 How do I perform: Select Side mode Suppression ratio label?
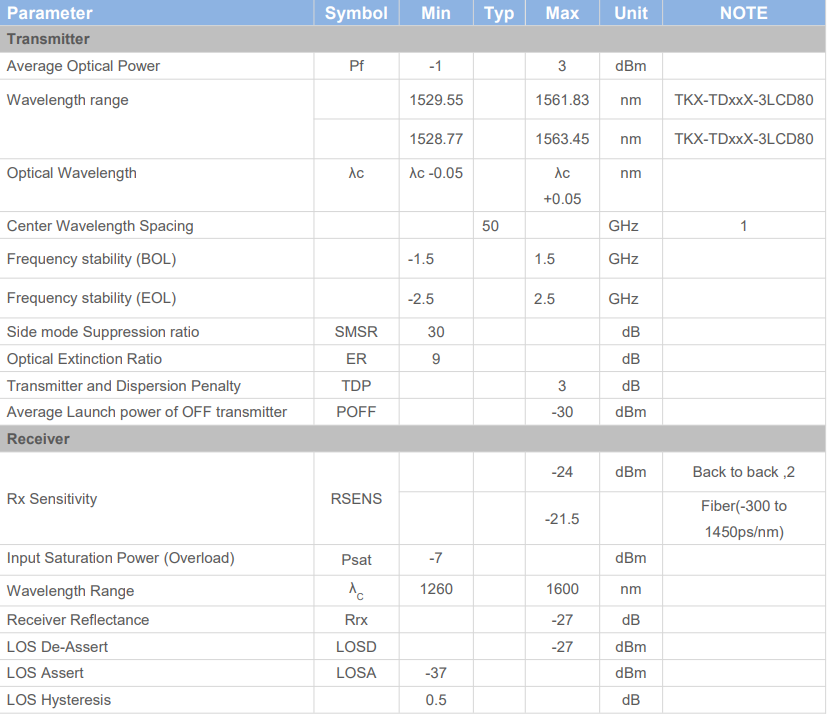[103, 332]
